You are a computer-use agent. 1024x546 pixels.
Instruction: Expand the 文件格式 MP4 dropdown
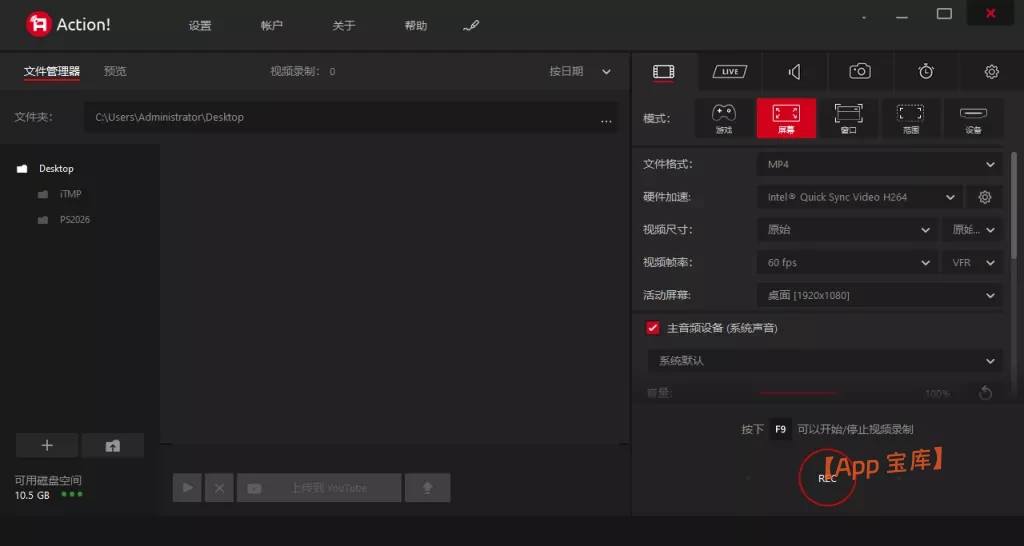(879, 165)
